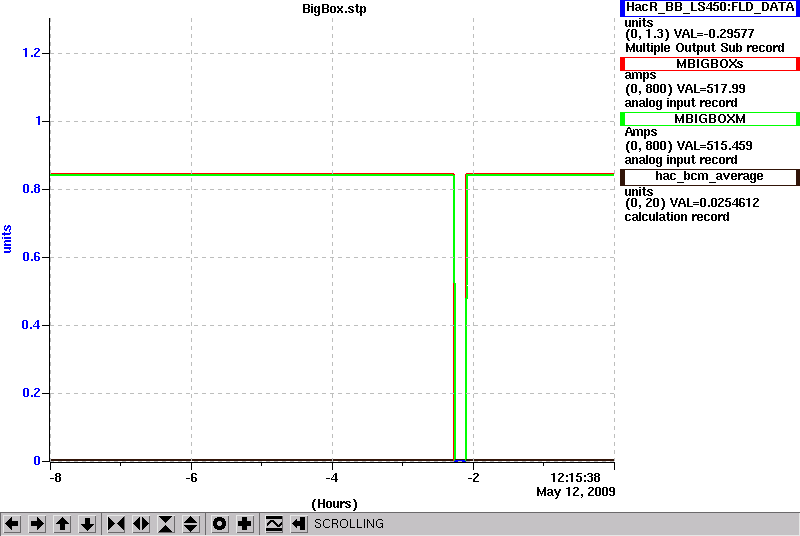Click the 1.2 y-axis tick label
Image resolution: width=800 pixels, height=536 pixels.
31,53
